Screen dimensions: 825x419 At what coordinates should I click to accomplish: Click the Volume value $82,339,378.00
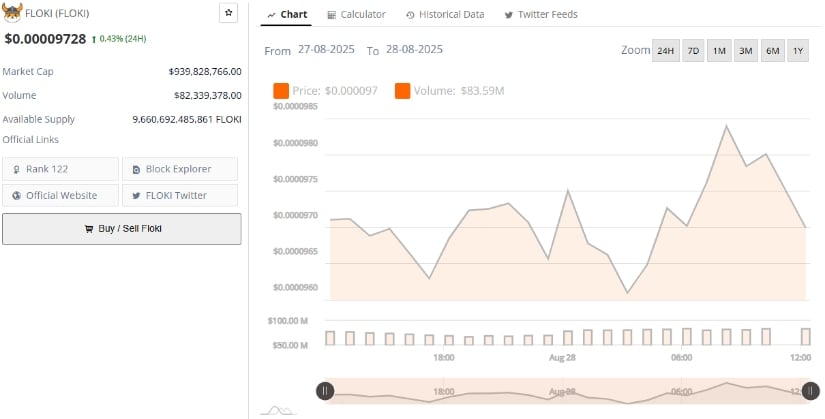click(x=208, y=96)
